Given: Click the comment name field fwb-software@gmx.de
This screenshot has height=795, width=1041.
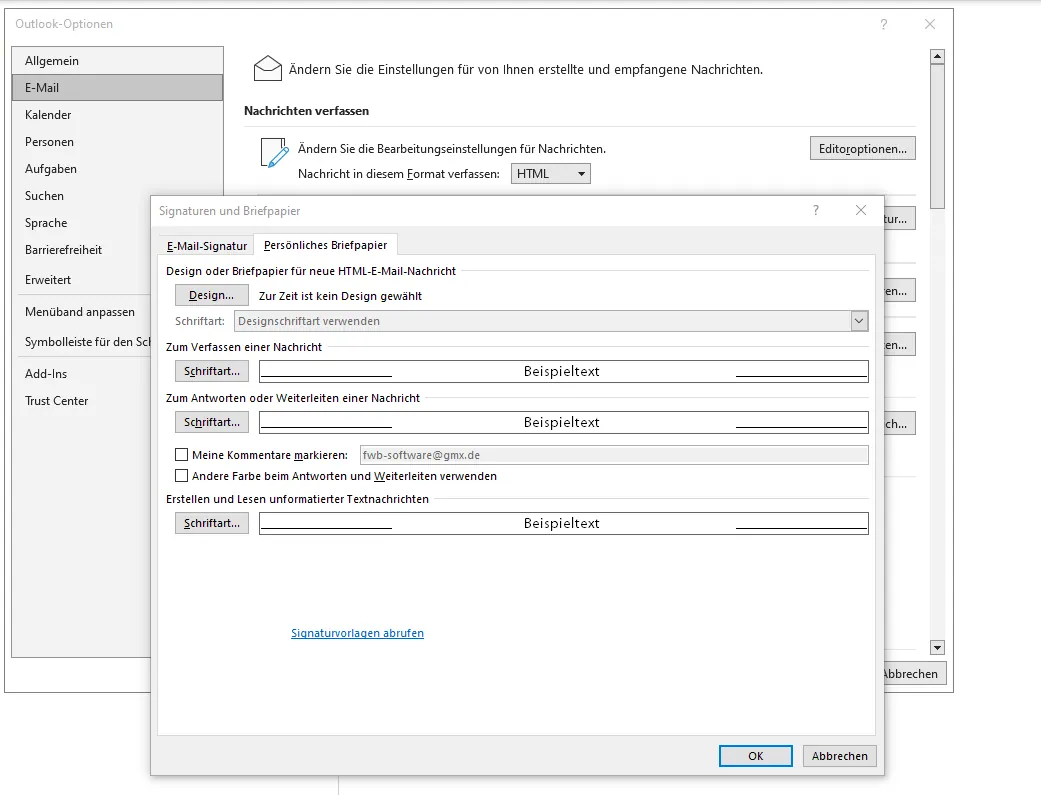Looking at the screenshot, I should coord(614,455).
